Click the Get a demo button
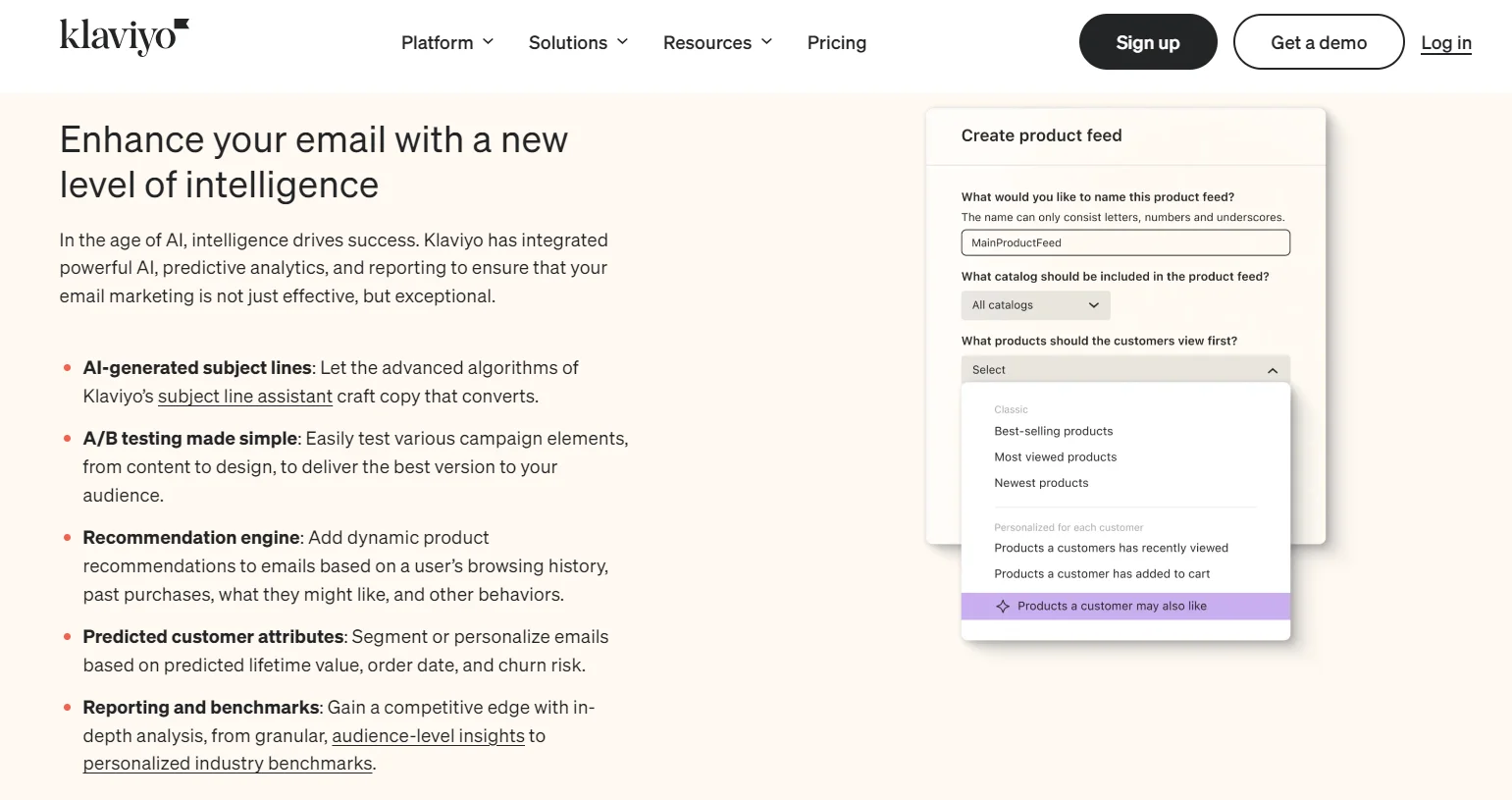This screenshot has height=800, width=1512. click(x=1318, y=41)
